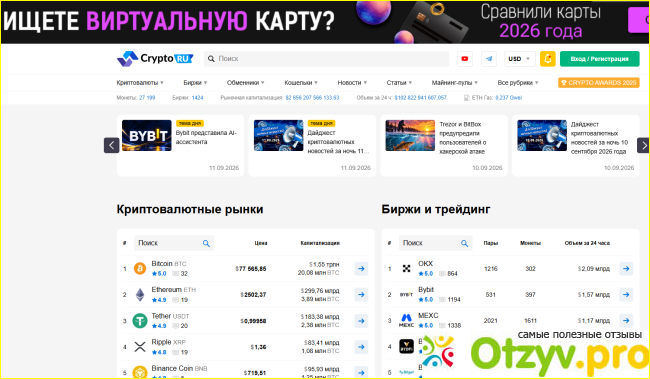Click the Ethereum coin icon
Screen dimensions: 650x379
pyautogui.click(x=140, y=295)
